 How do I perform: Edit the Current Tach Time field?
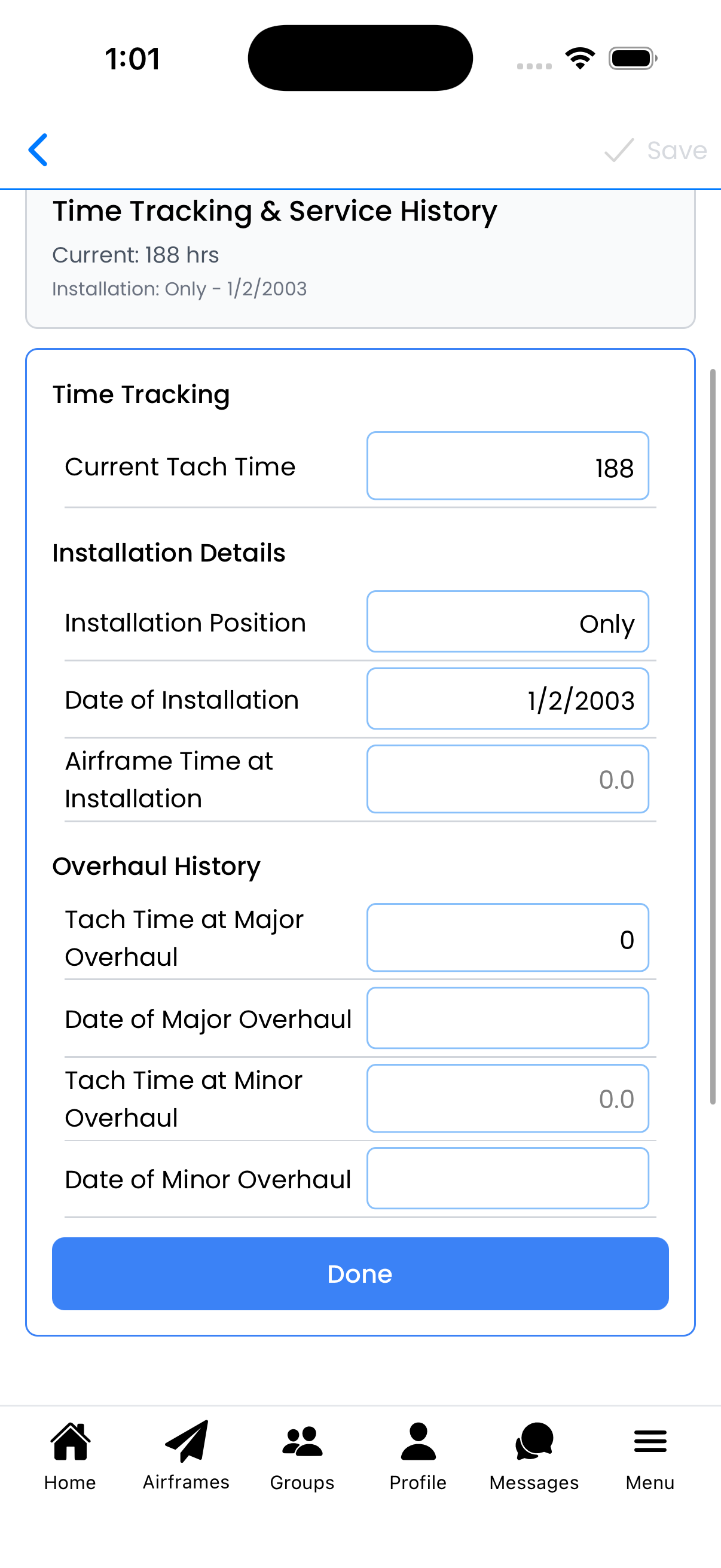click(508, 466)
